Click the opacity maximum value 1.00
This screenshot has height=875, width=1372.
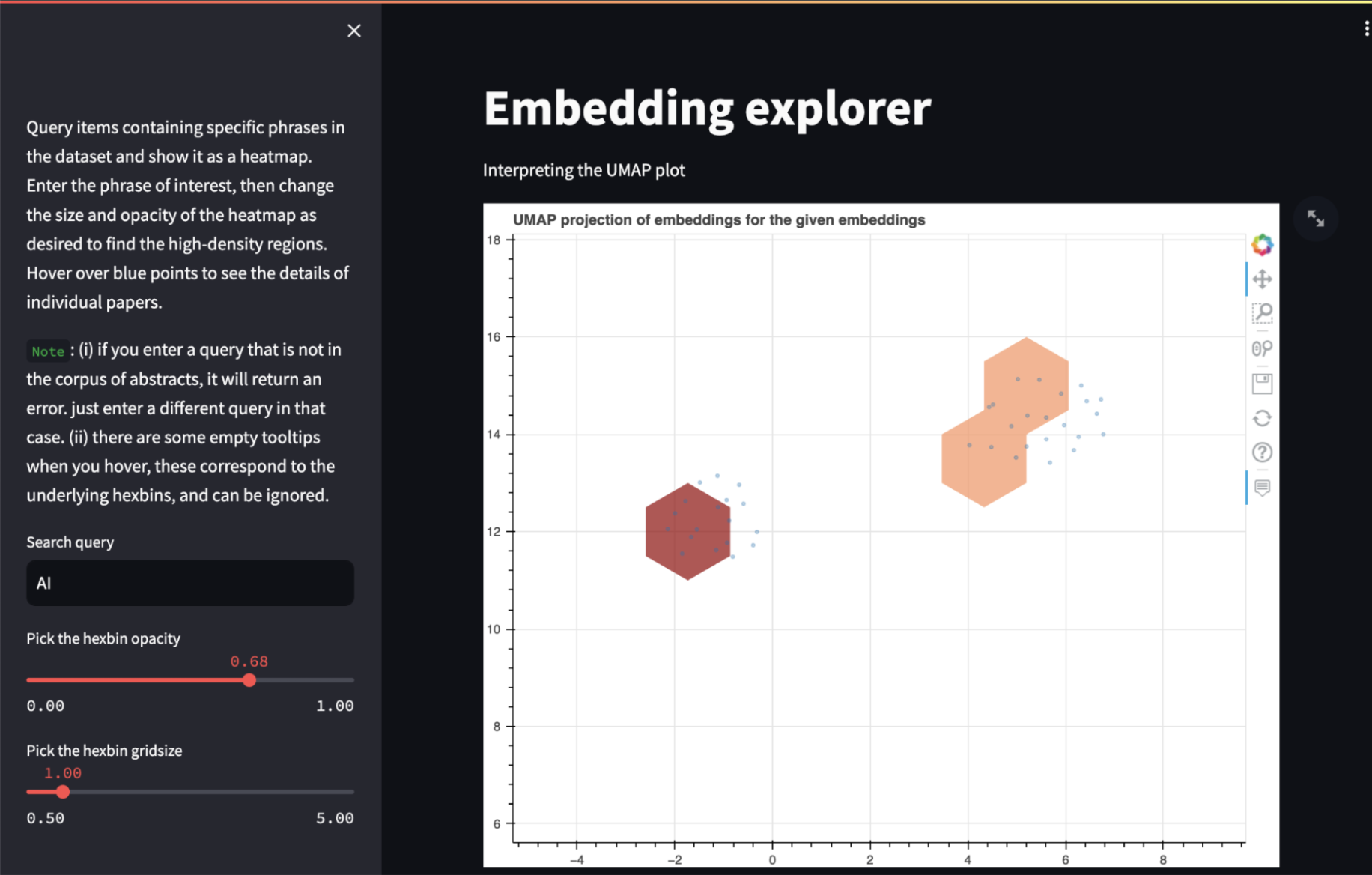click(x=335, y=706)
